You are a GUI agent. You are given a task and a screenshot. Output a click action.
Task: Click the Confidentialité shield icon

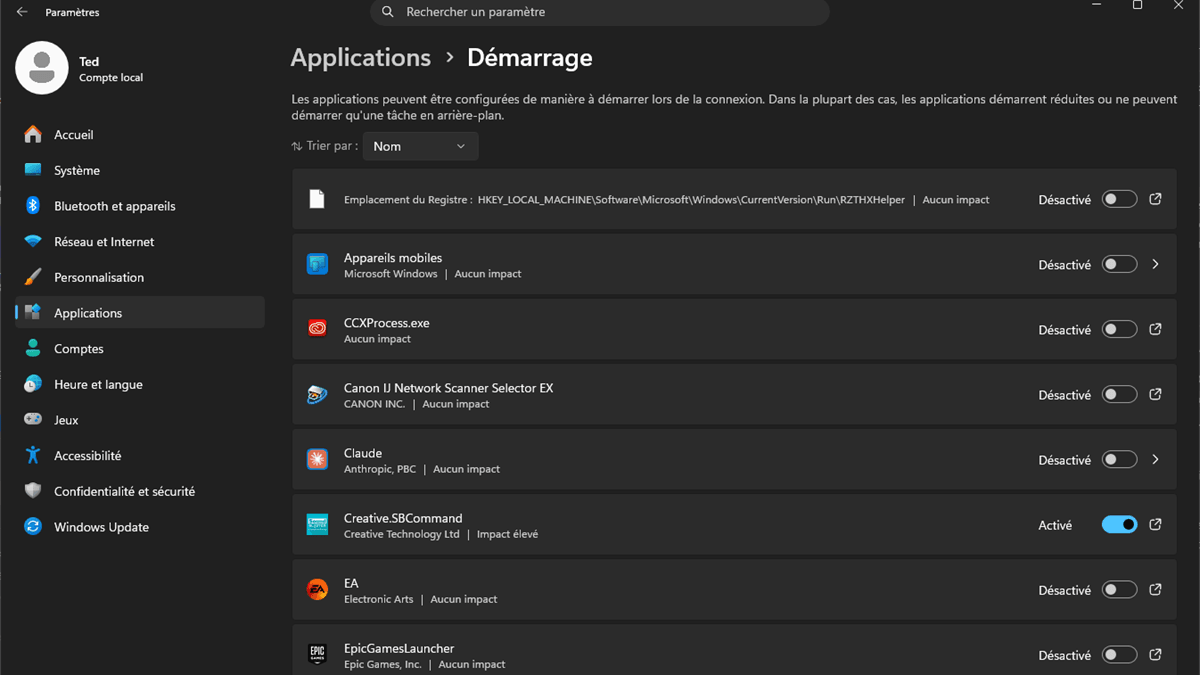(33, 491)
